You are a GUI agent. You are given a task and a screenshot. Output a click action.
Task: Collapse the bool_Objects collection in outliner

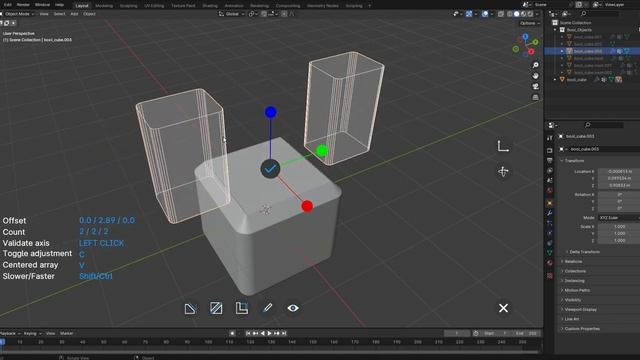[555, 30]
